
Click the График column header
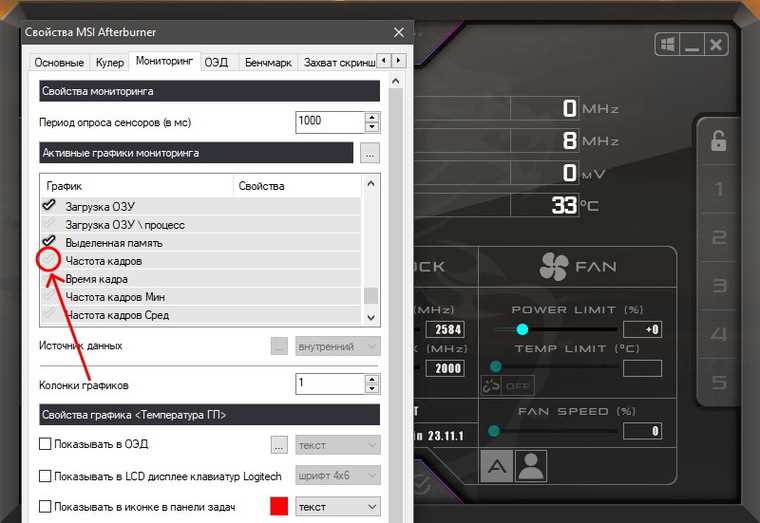(137, 186)
